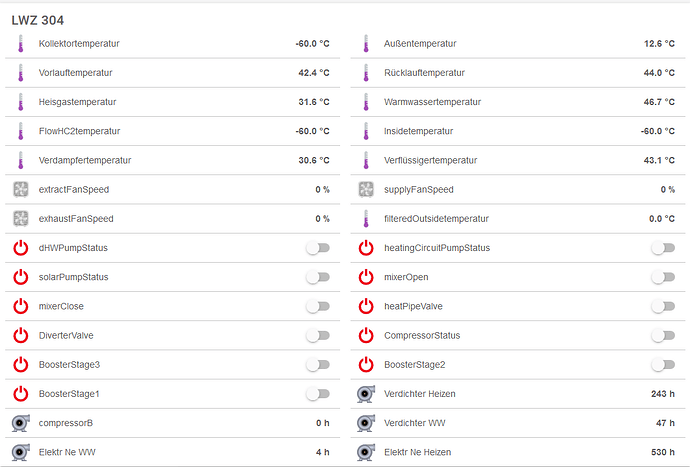Open the Vorlauftemperatur item label
The image size is (690, 467).
[76, 73]
